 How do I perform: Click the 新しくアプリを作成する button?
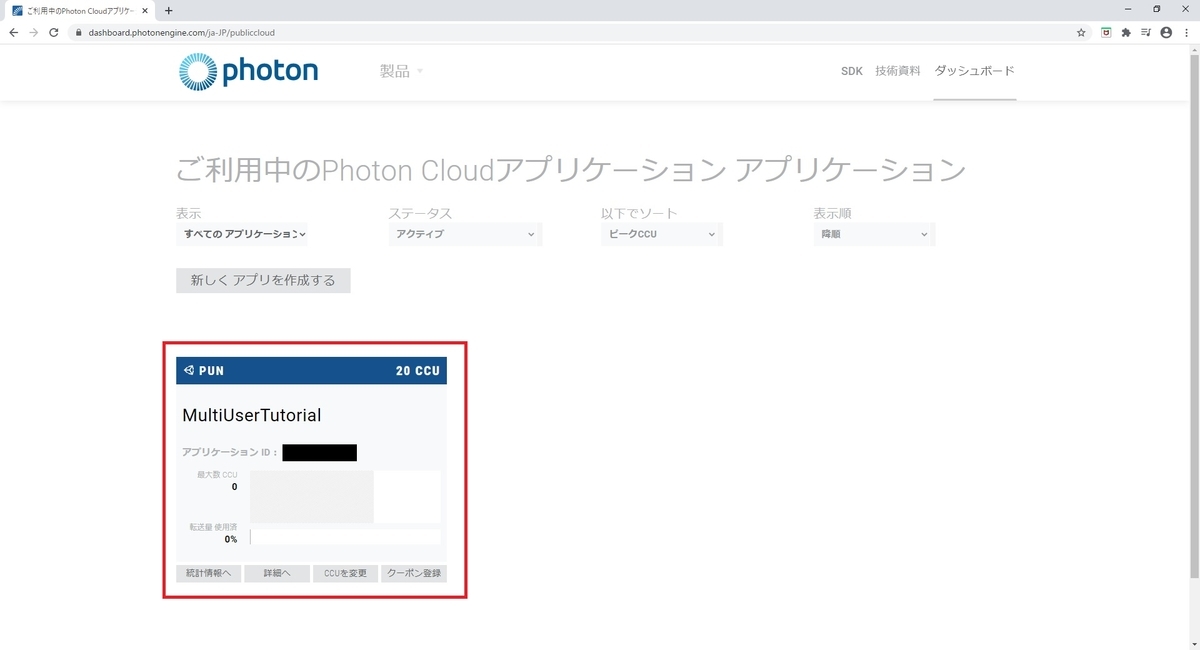point(263,280)
